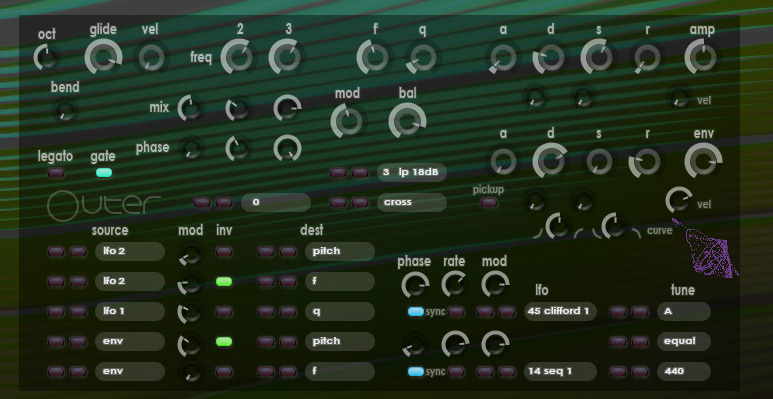Click the env amount knob
This screenshot has height=399, width=773.
703,161
